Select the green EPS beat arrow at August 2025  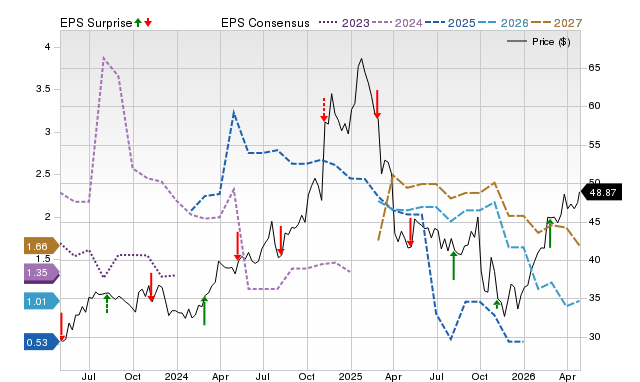(453, 266)
